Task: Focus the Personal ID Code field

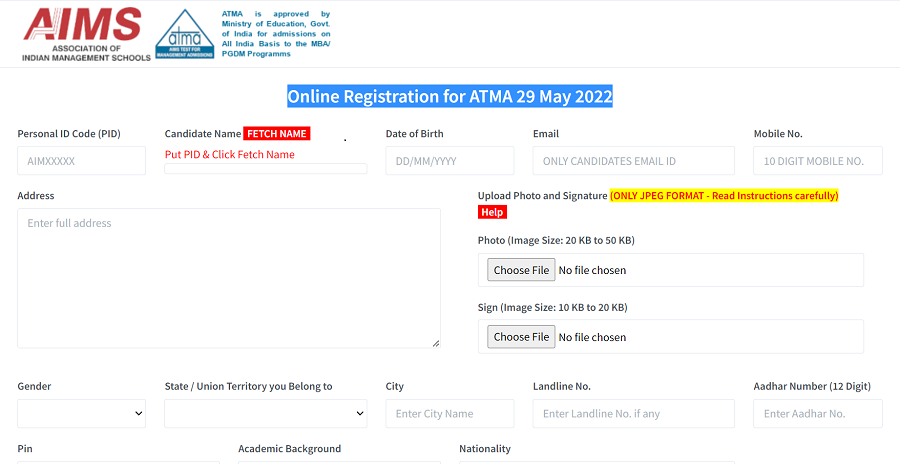Action: pos(81,160)
